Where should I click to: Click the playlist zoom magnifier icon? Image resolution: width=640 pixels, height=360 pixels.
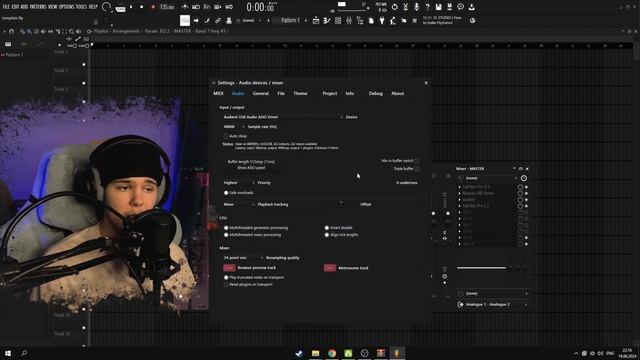tap(71, 31)
